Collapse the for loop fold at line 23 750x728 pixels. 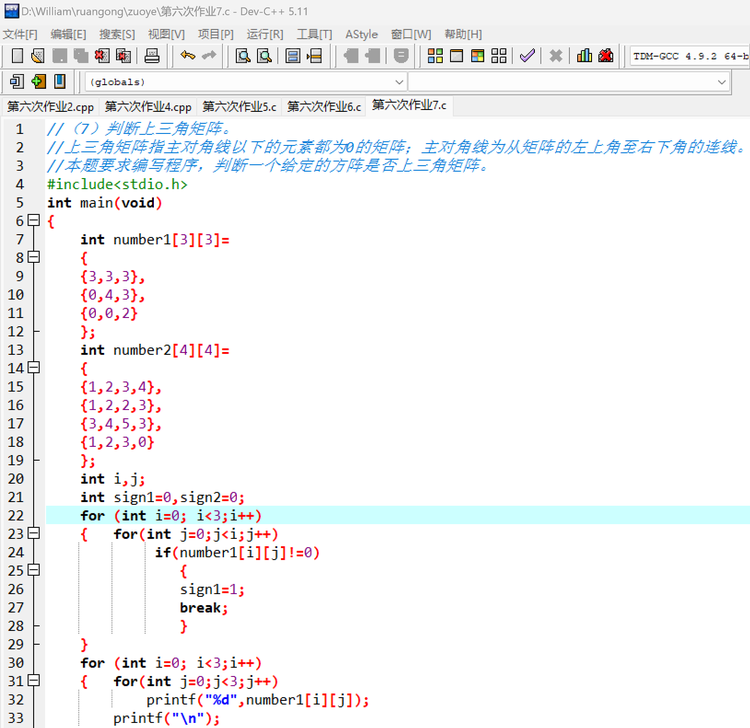[x=33, y=533]
